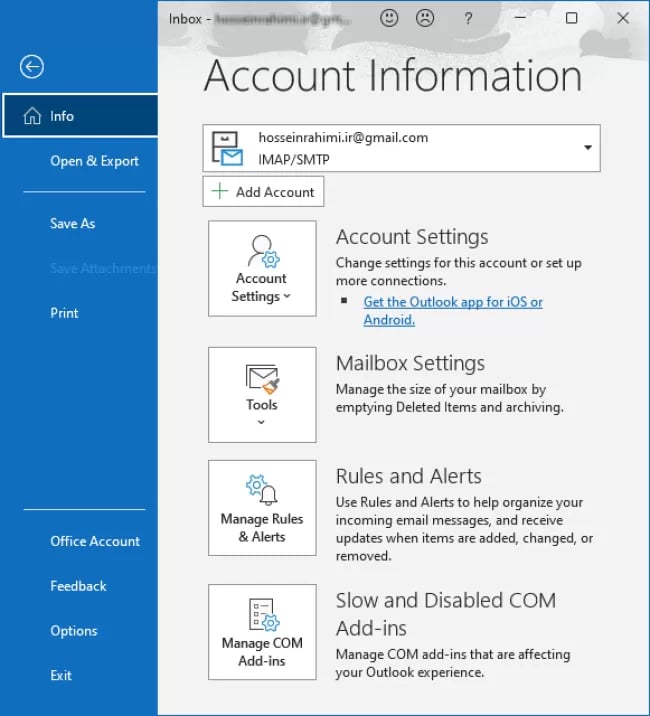Click Exit to close Outlook
The width and height of the screenshot is (650, 716).
61,676
